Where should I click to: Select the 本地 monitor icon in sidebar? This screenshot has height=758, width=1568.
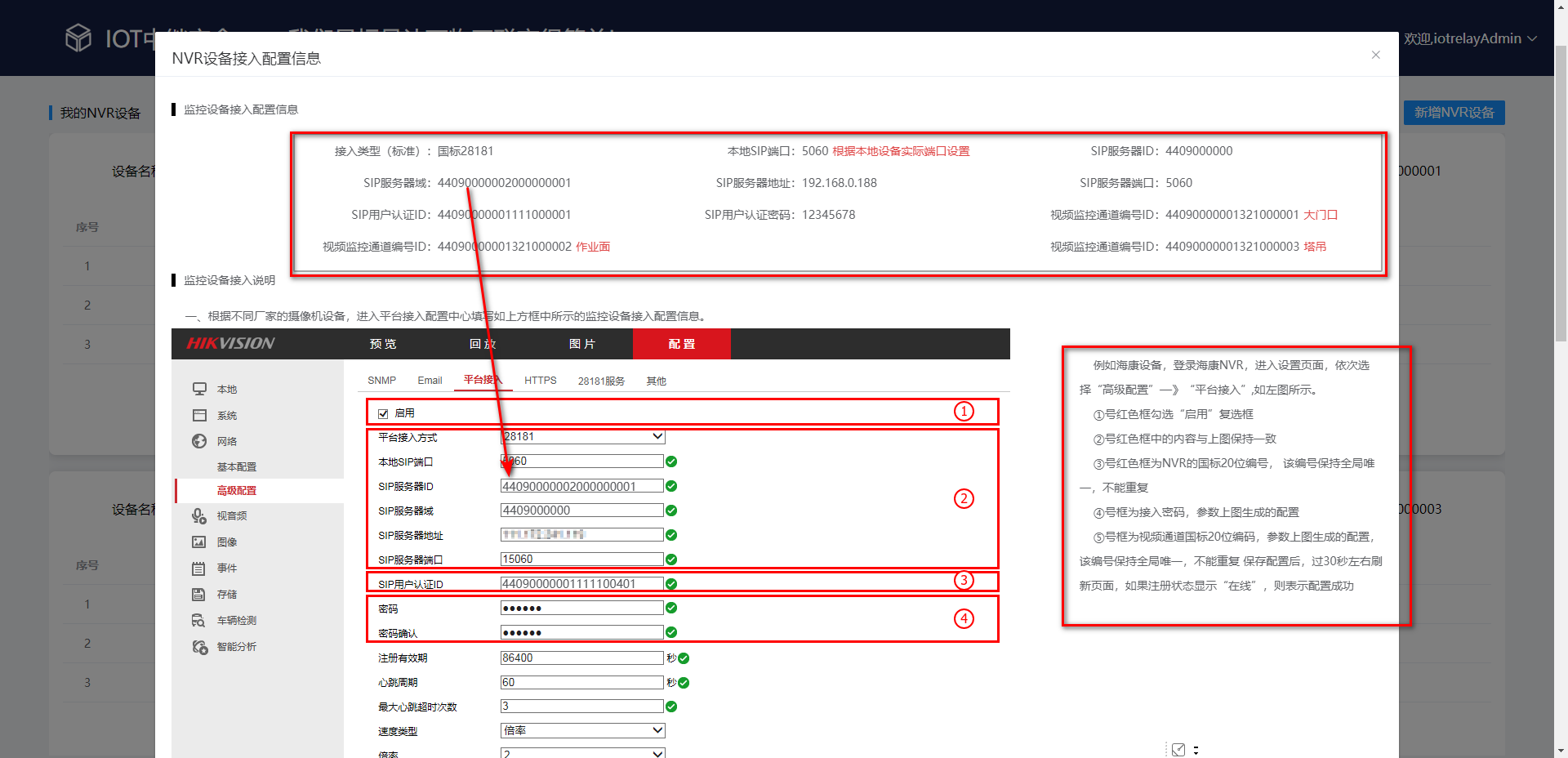(x=198, y=389)
